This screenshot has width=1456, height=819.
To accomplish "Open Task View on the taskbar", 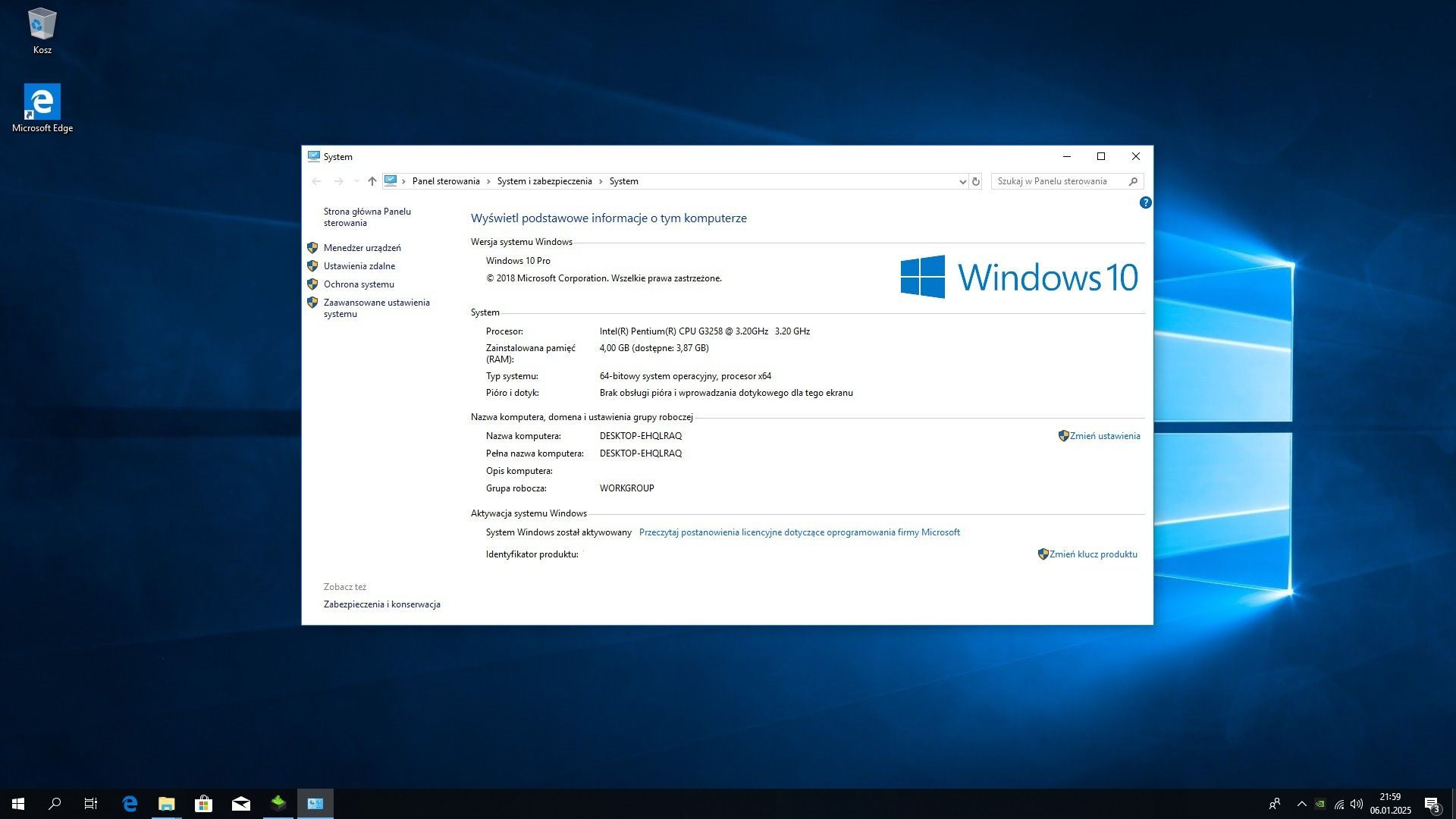I will [91, 804].
